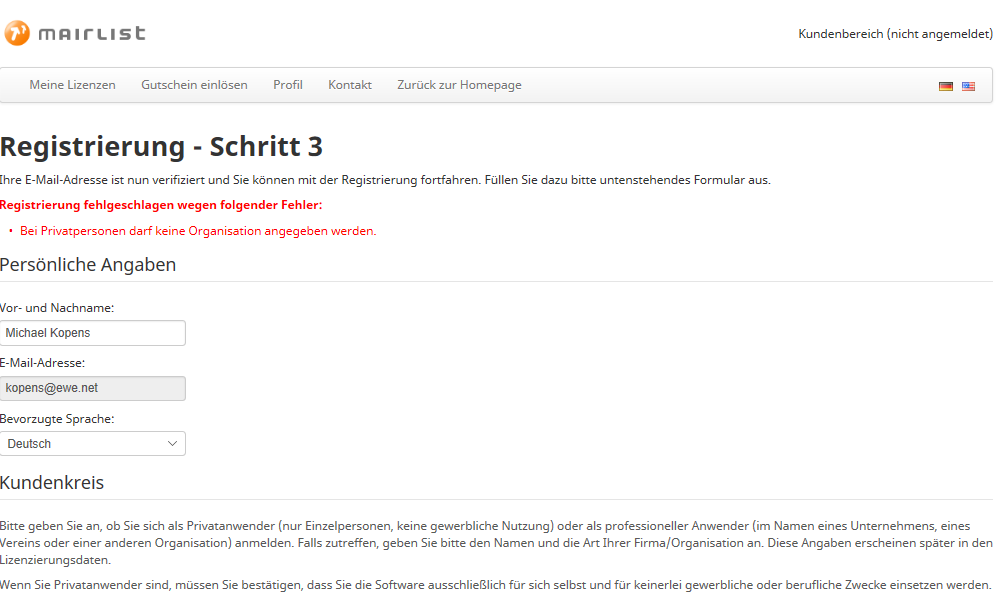The width and height of the screenshot is (1006, 595).
Task: Click the mAirList logo
Action: (x=74, y=32)
